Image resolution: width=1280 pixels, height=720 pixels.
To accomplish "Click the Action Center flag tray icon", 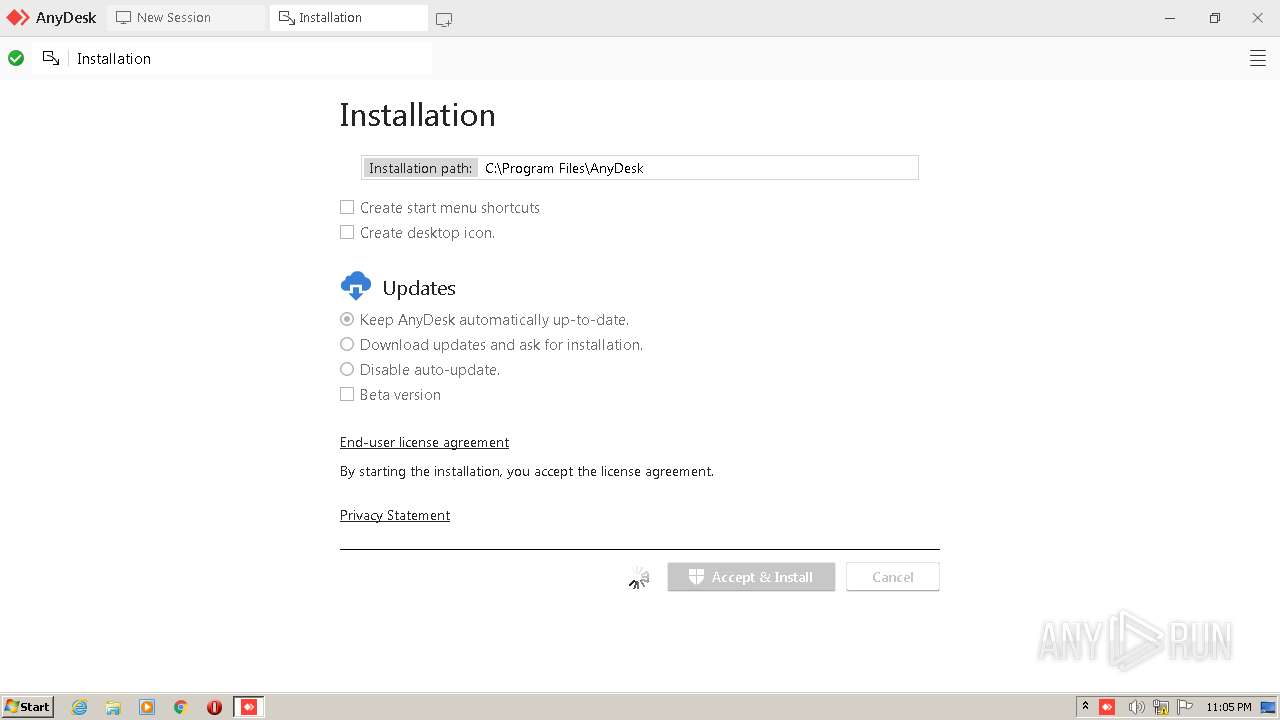I will click(x=1185, y=707).
